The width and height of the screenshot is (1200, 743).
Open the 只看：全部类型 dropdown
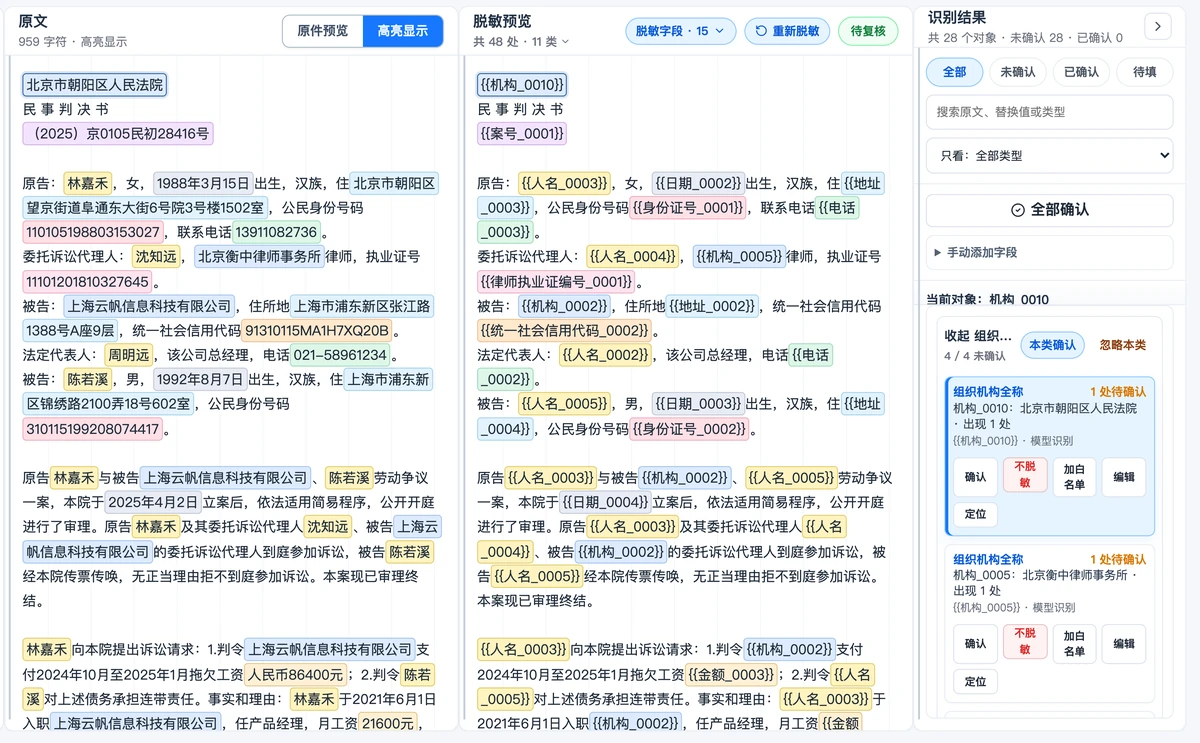click(1049, 156)
